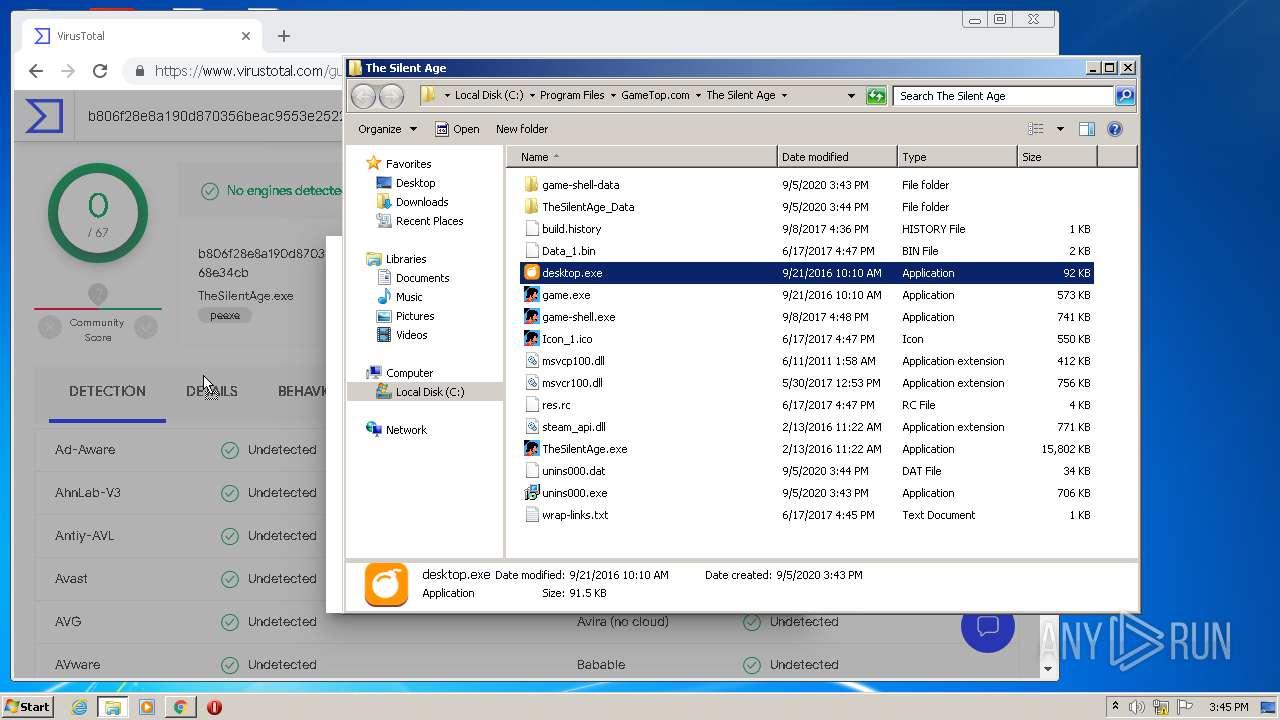Sort by Size column header
The height and width of the screenshot is (720, 1280).
pyautogui.click(x=1057, y=157)
